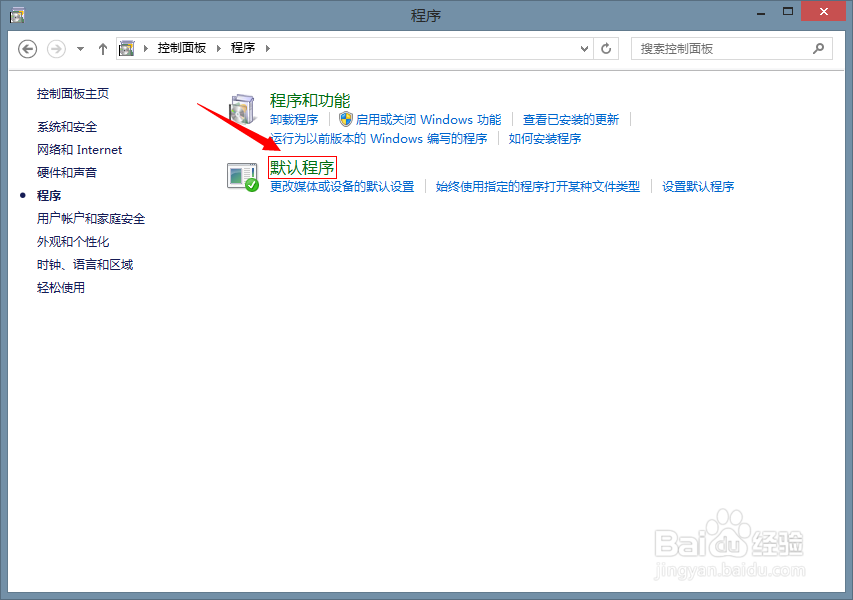
Task: Open 外观和个性化 category
Action: point(73,242)
